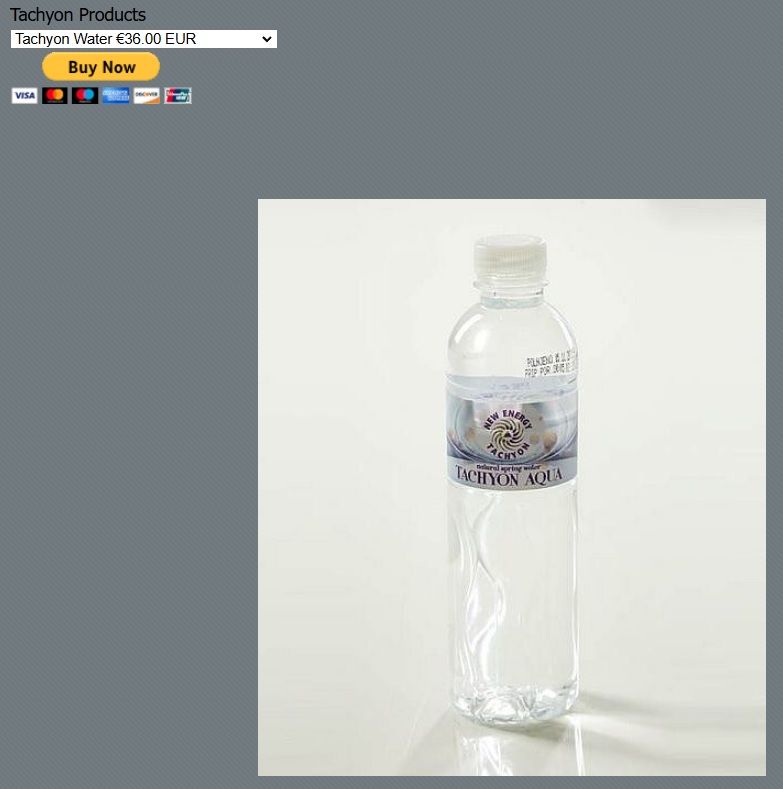Open the water bottle product photo
This screenshot has width=783, height=789.
coord(512,487)
